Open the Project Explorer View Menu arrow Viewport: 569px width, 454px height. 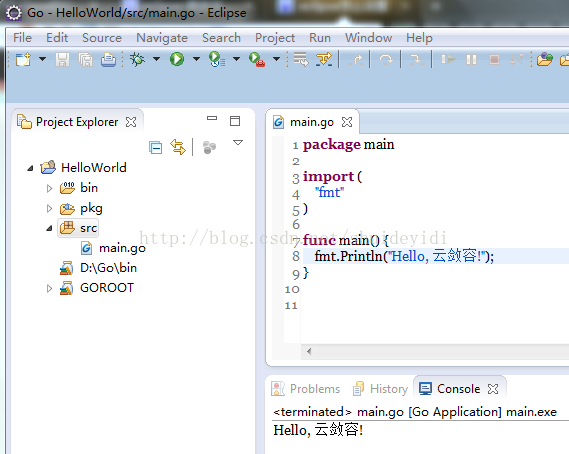tap(238, 143)
